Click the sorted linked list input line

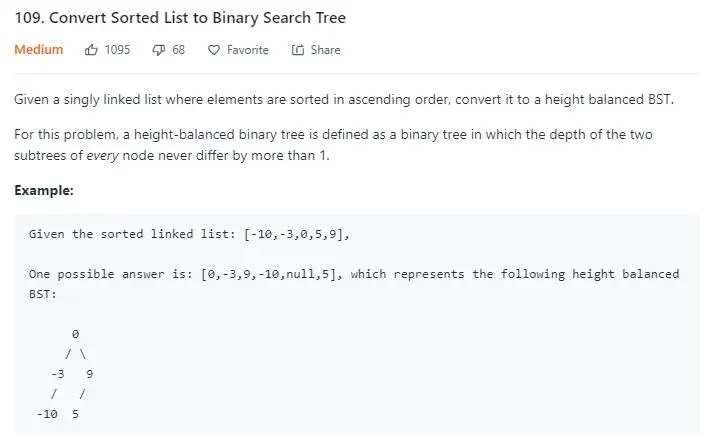point(189,234)
